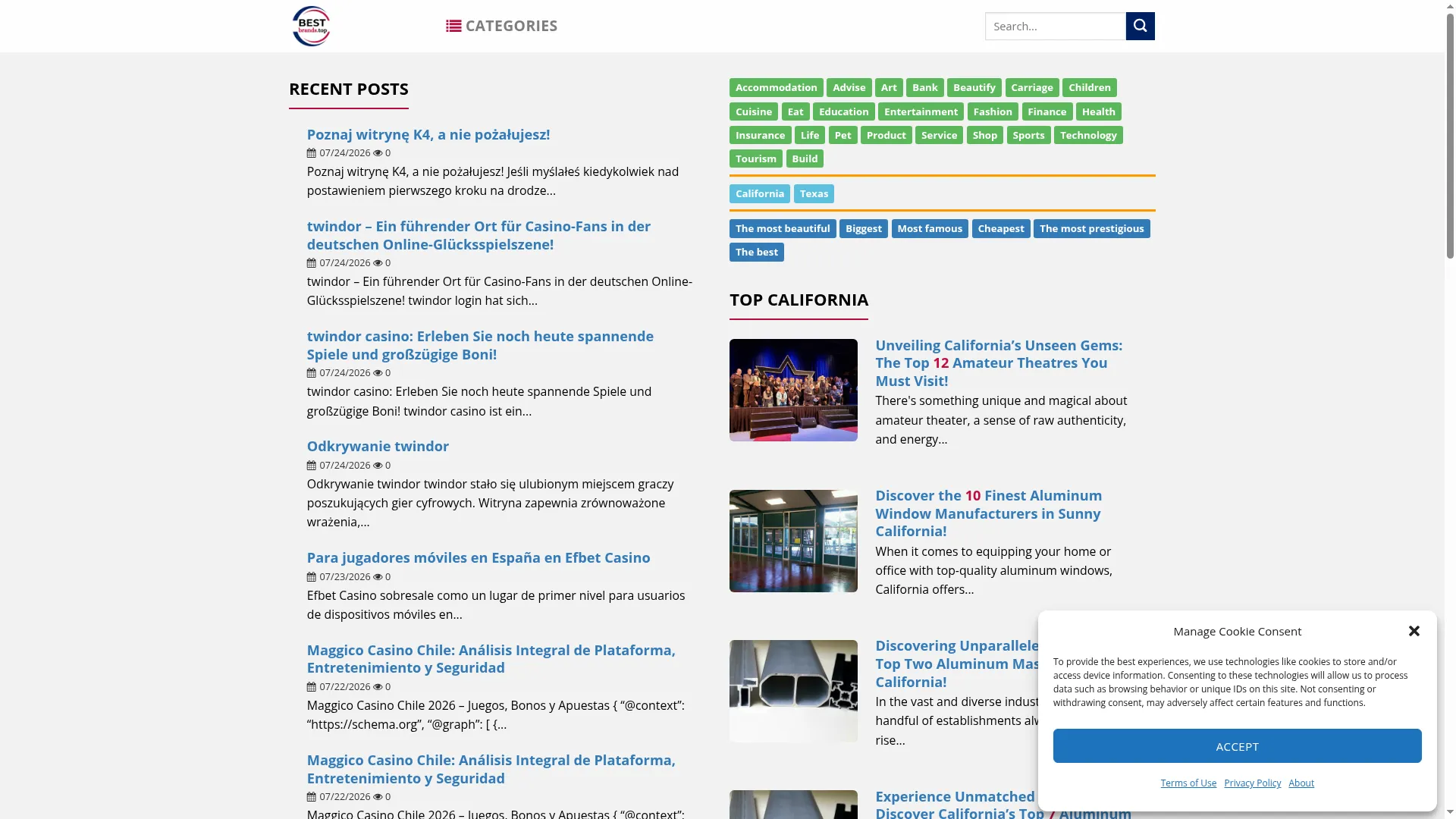
Task: Click the aluminum window building thumbnail
Action: point(793,541)
